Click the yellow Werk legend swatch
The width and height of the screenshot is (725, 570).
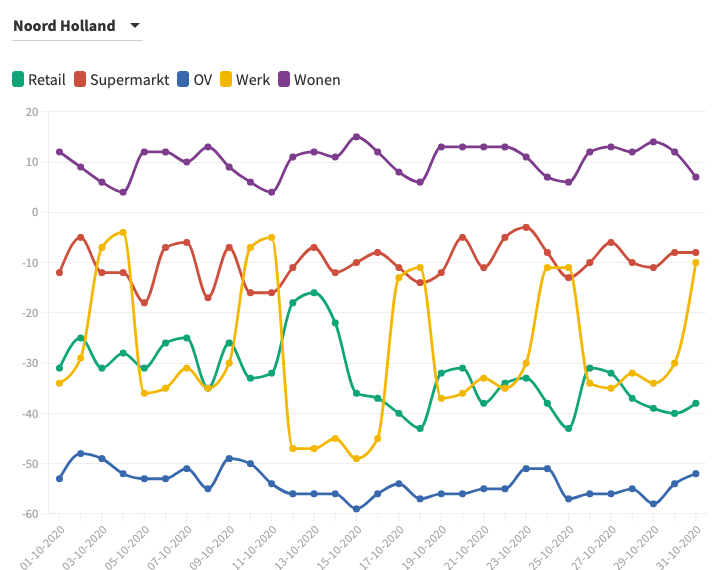pyautogui.click(x=226, y=80)
